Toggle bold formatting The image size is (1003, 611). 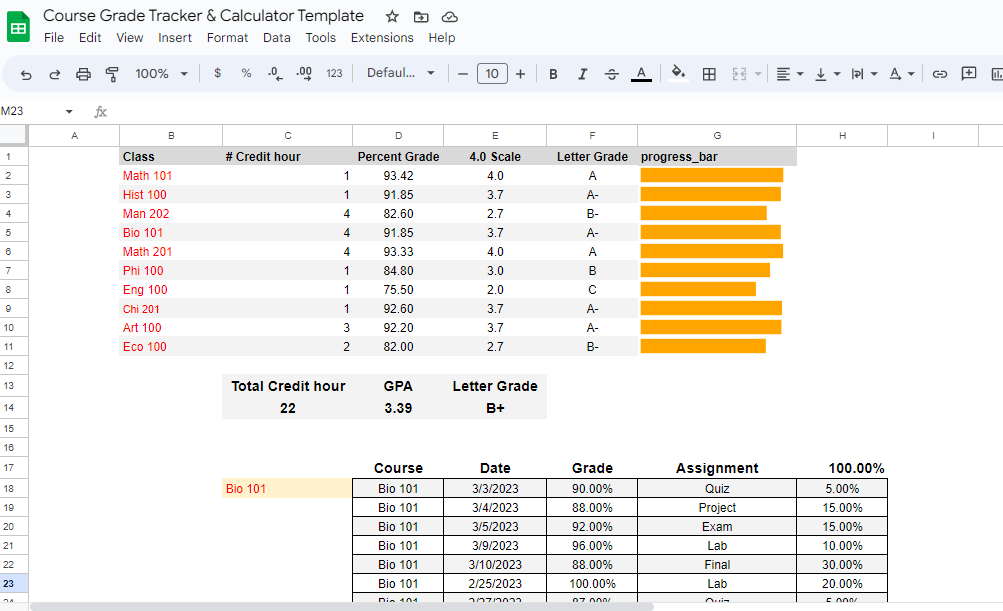click(x=553, y=73)
